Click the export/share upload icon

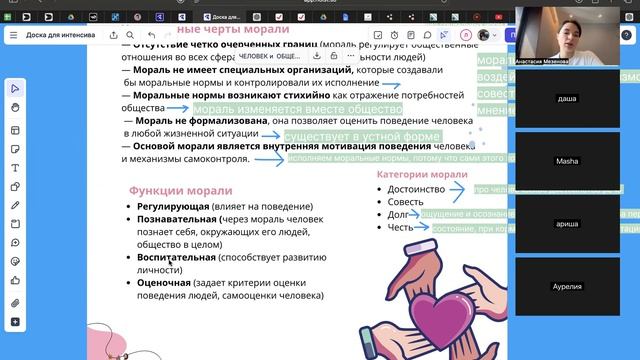click(x=113, y=35)
